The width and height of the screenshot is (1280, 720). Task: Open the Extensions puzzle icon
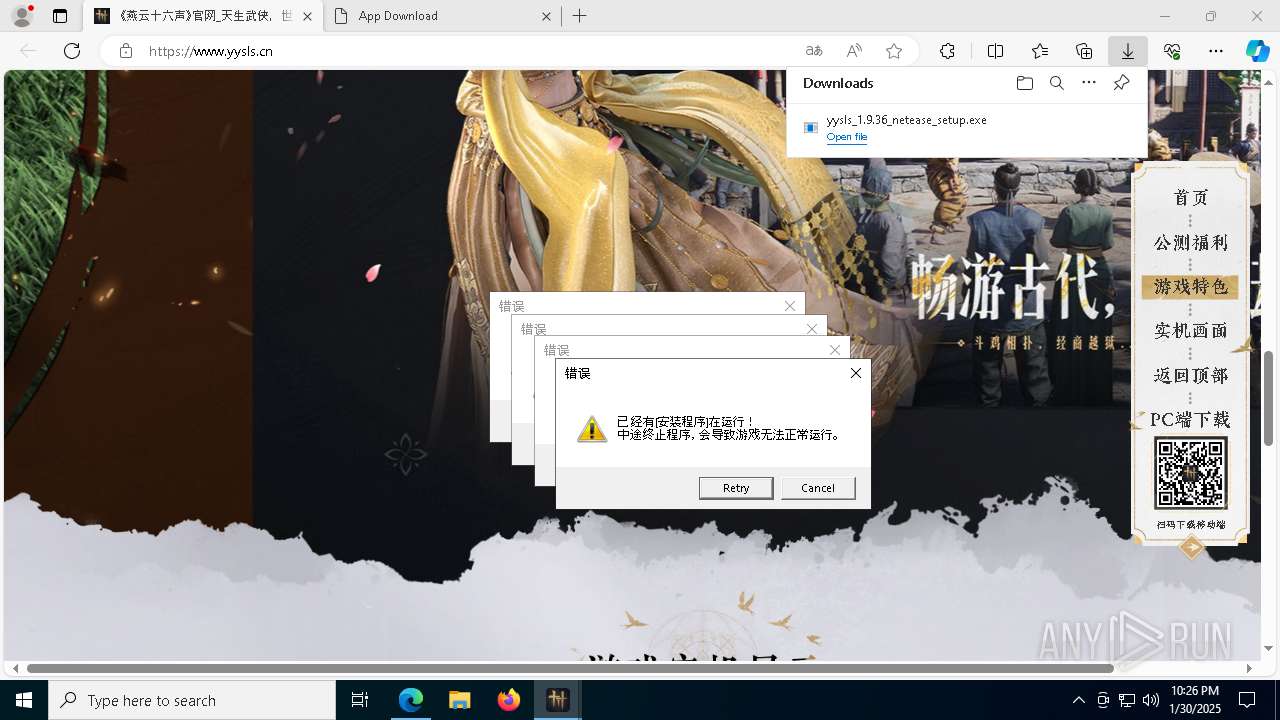tap(947, 51)
